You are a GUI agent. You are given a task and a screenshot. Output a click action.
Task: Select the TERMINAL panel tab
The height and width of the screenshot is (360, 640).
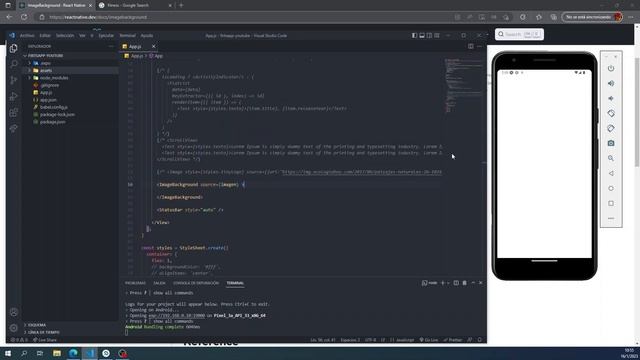(x=235, y=283)
